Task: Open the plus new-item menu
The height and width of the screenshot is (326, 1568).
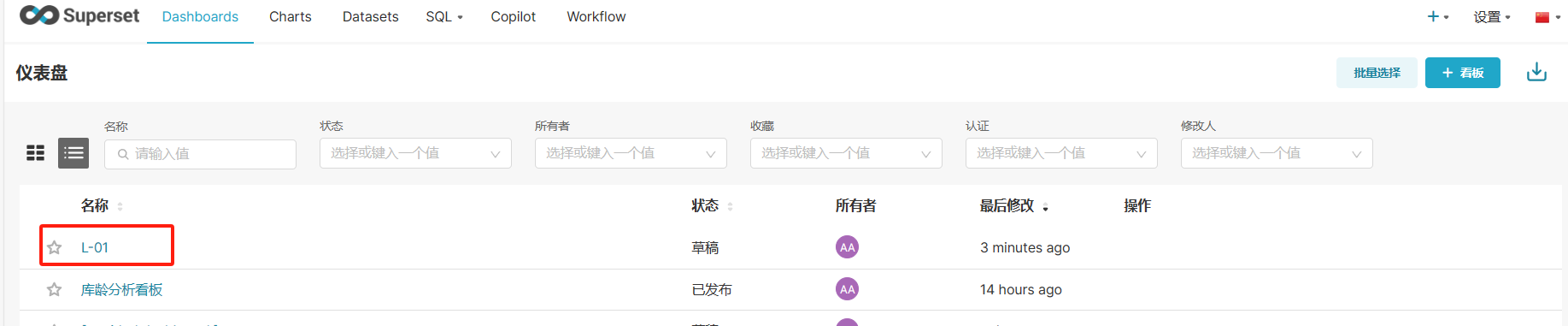Action: point(1437,16)
